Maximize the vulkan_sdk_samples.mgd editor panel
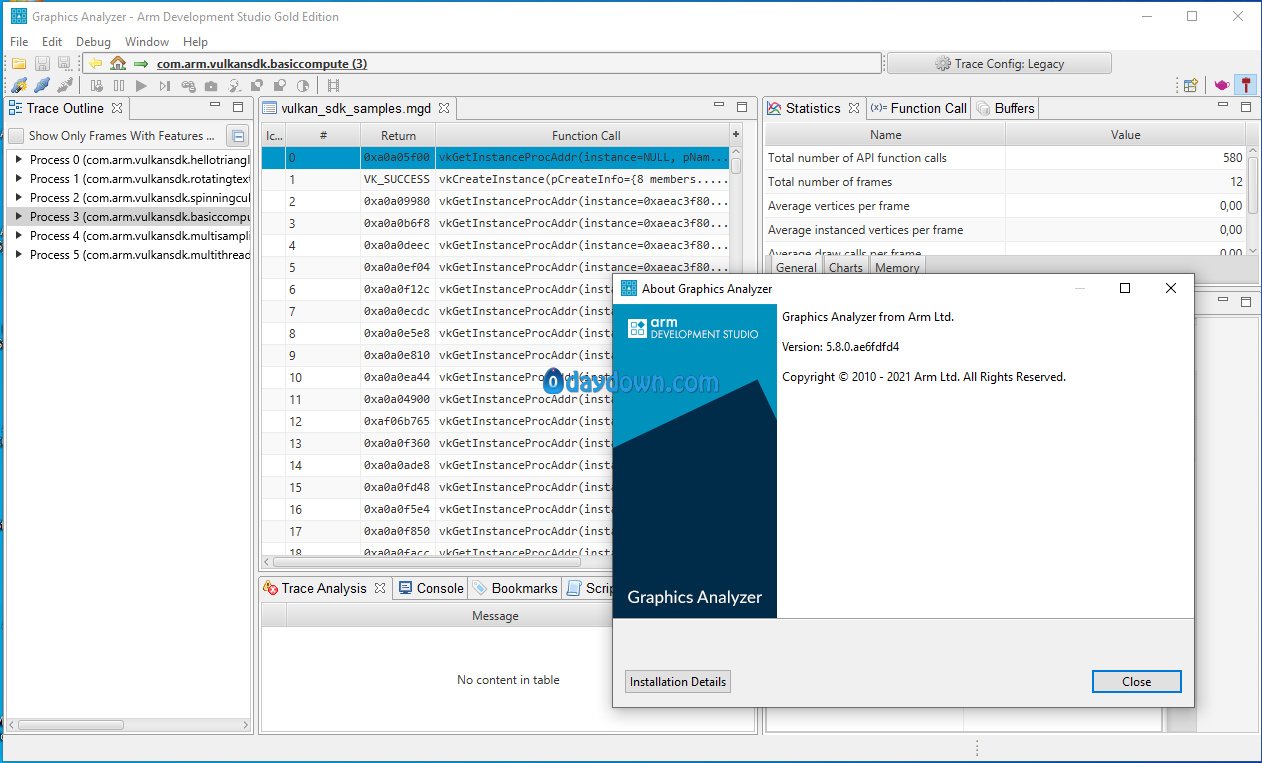1262x763 pixels. [x=742, y=107]
